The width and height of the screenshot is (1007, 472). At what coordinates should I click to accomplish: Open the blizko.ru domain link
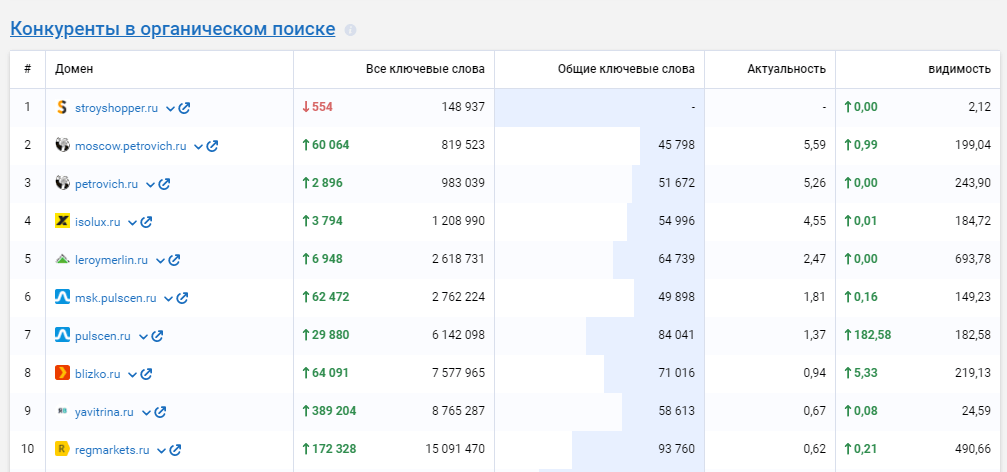[98, 373]
